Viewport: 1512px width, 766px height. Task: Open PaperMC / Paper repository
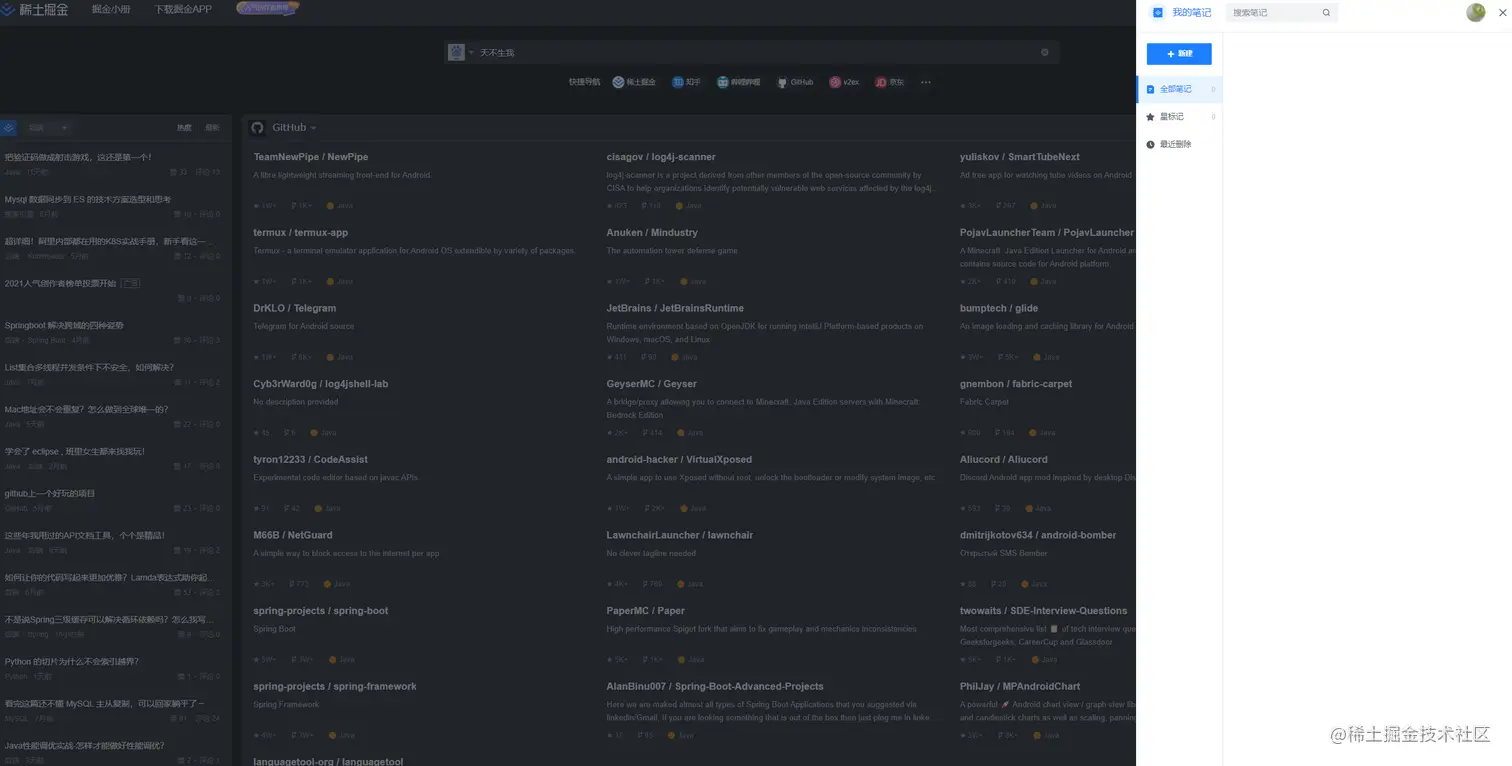tap(645, 611)
